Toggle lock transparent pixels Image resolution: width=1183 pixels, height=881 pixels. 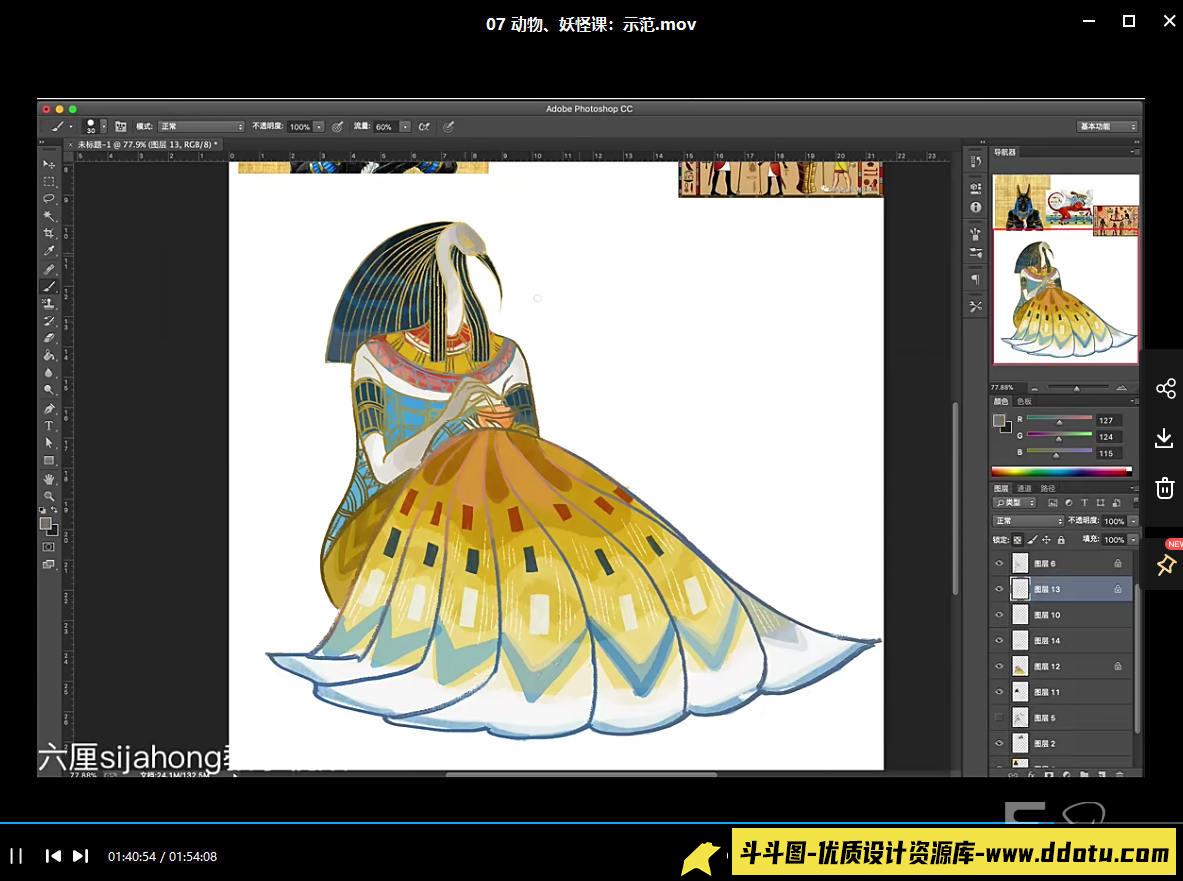tap(1018, 540)
